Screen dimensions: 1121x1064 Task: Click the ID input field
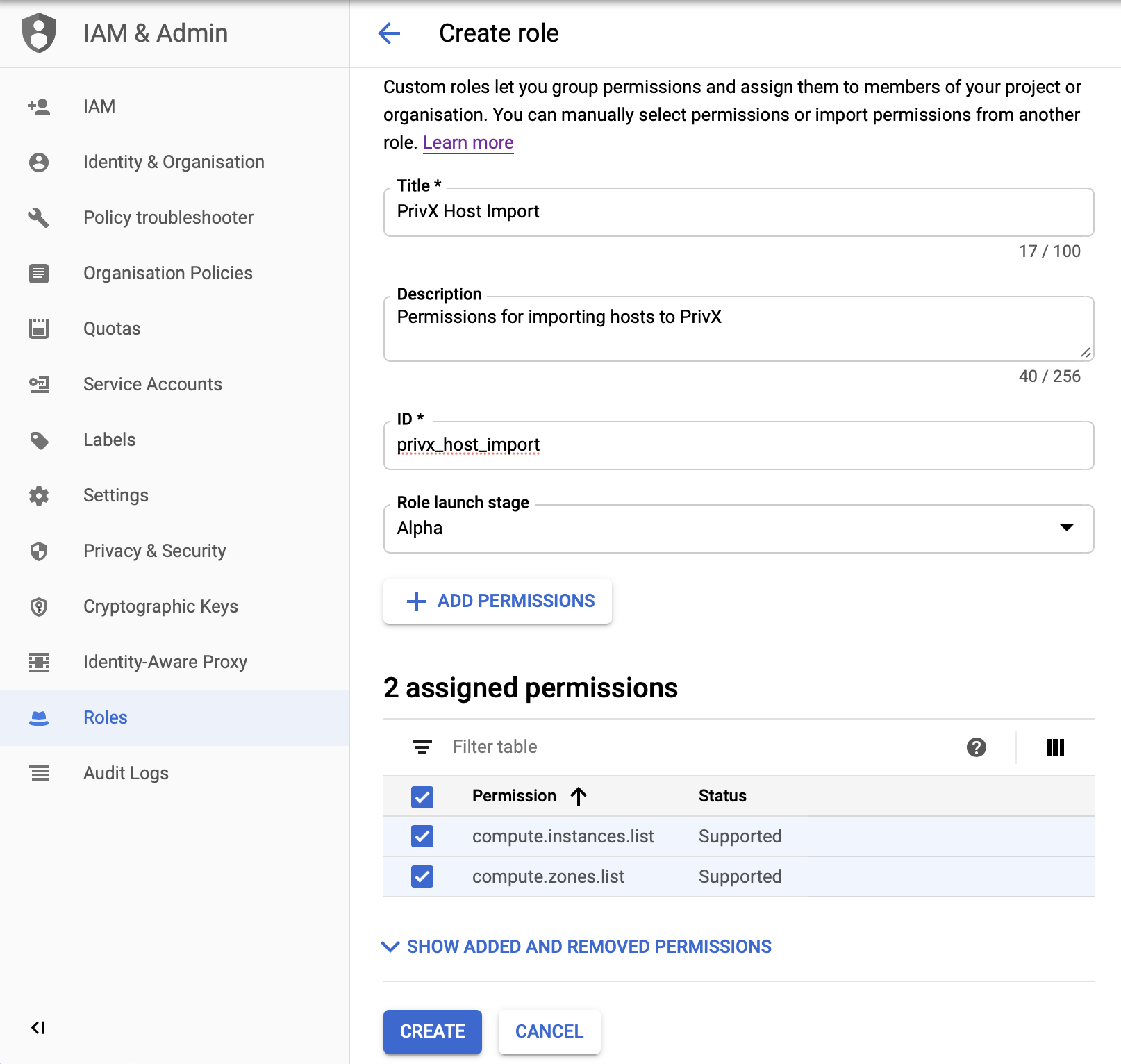tap(739, 445)
